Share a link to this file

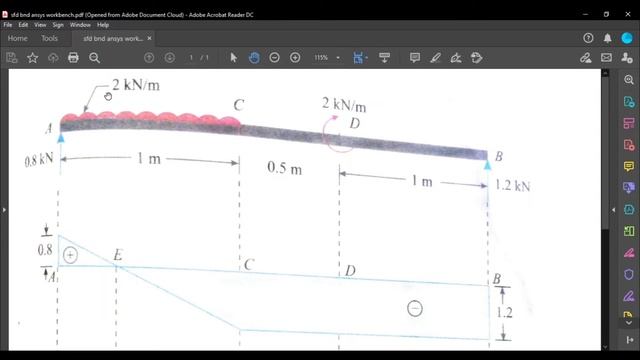click(x=586, y=58)
